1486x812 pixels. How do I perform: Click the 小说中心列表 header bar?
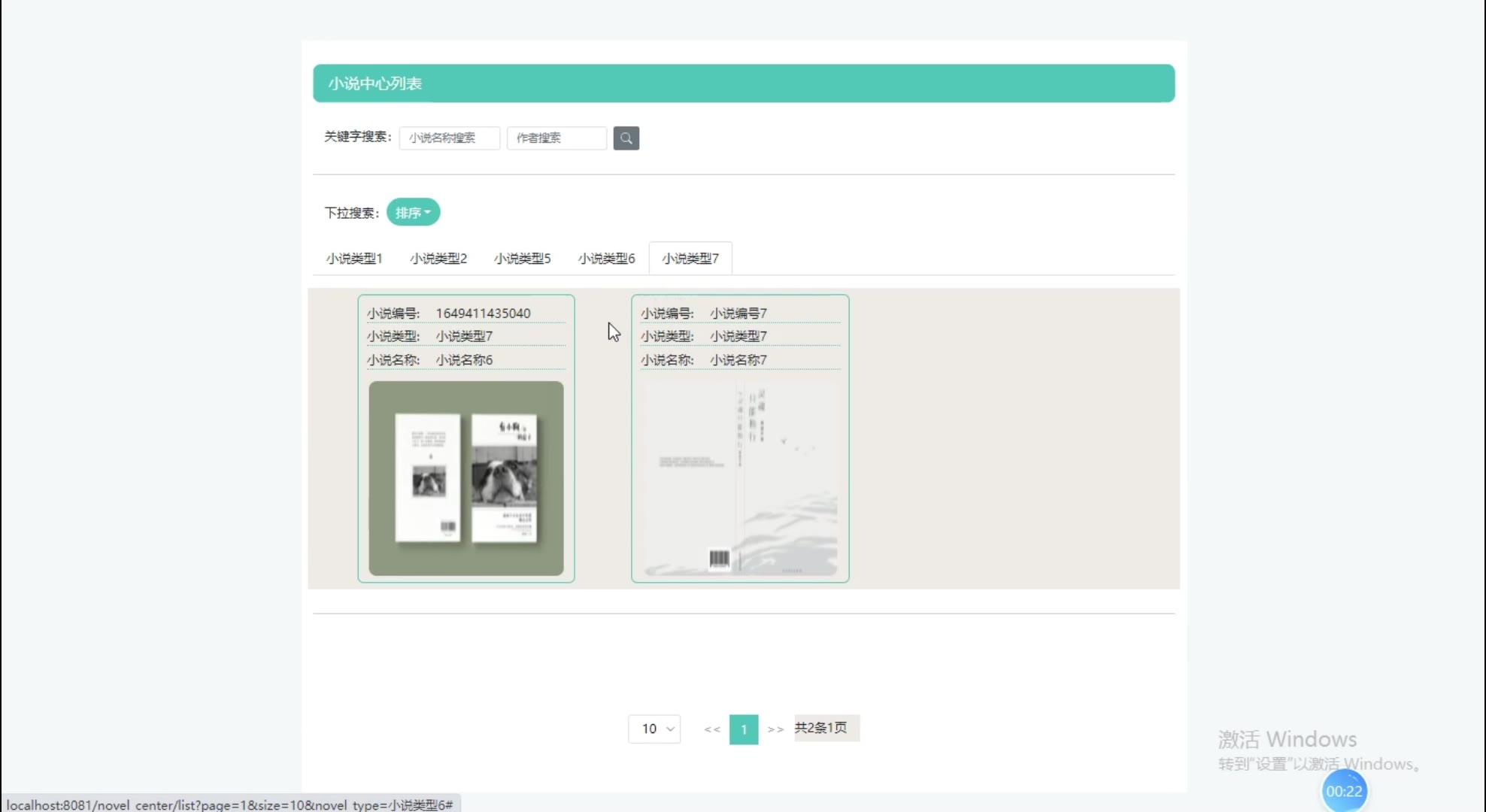point(744,83)
